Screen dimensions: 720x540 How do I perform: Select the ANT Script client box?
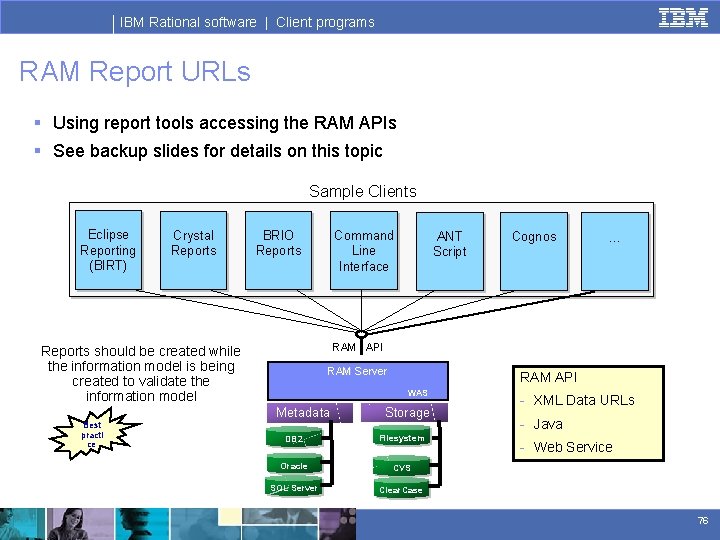tap(450, 251)
